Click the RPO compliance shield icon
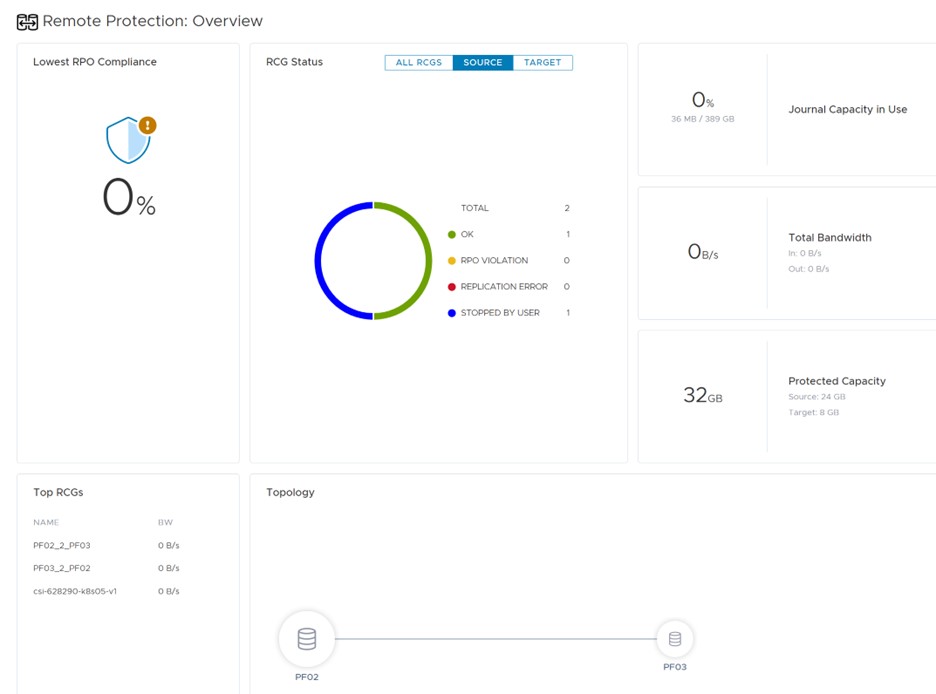 click(x=127, y=142)
